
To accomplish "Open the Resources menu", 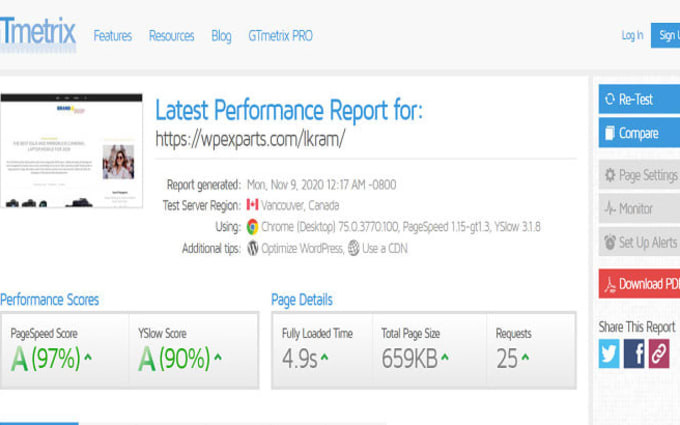I will pos(171,36).
